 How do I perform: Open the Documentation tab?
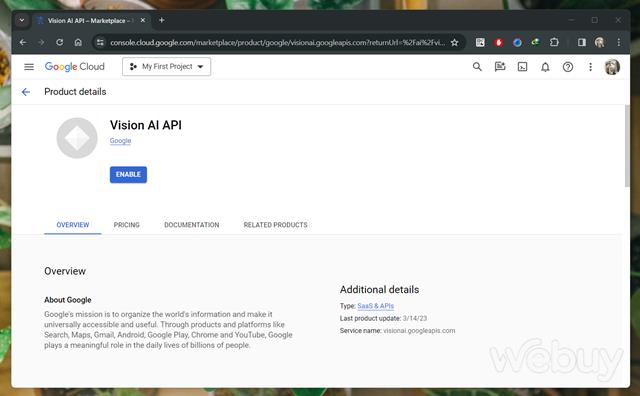pos(192,225)
